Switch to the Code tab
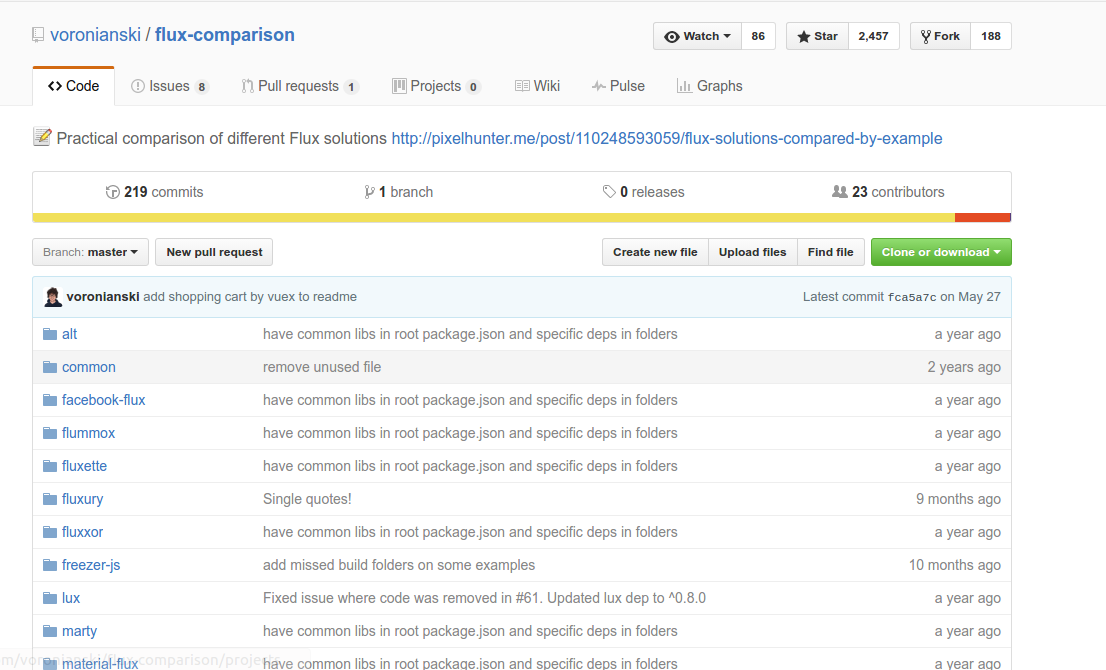Image resolution: width=1106 pixels, height=670 pixels. click(73, 86)
